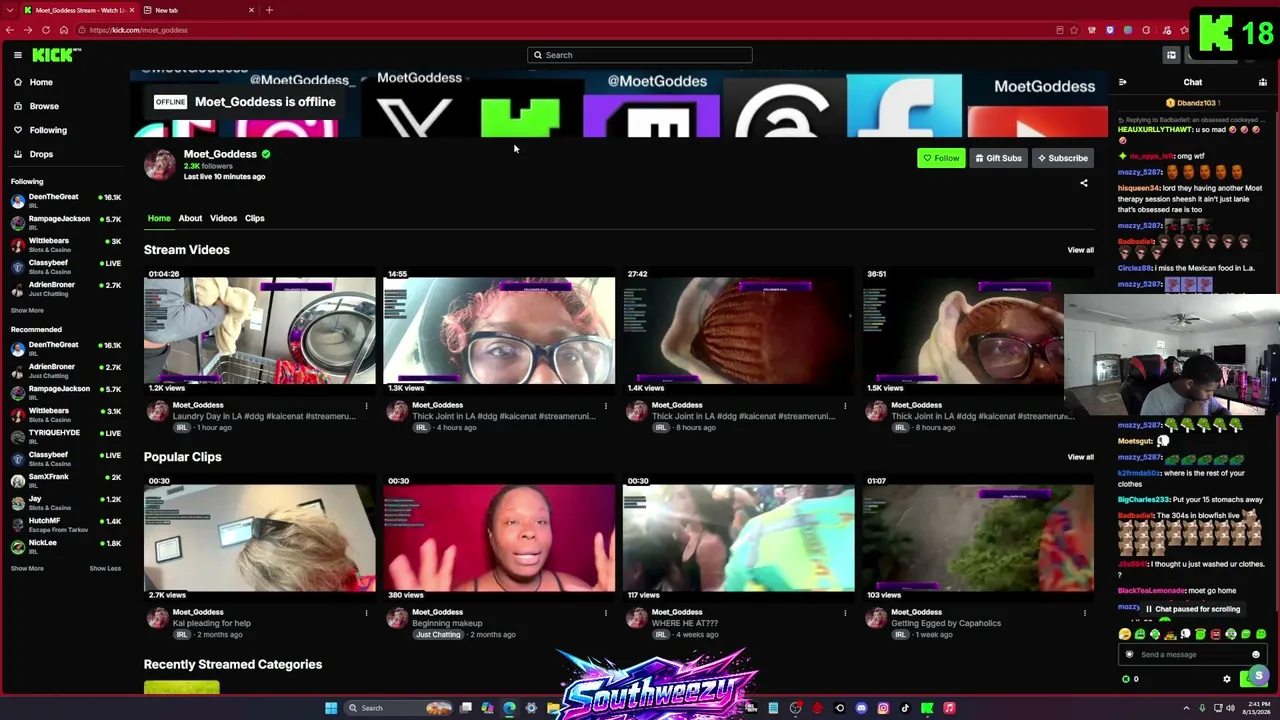Click the Kick points balance icon
Image resolution: width=1280 pixels, height=720 pixels.
click(x=1126, y=679)
